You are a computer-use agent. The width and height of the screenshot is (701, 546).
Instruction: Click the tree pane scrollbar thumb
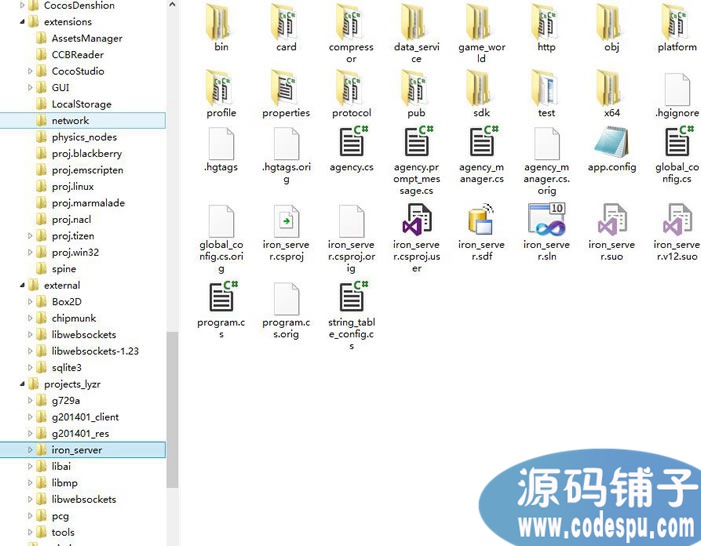coord(172,409)
